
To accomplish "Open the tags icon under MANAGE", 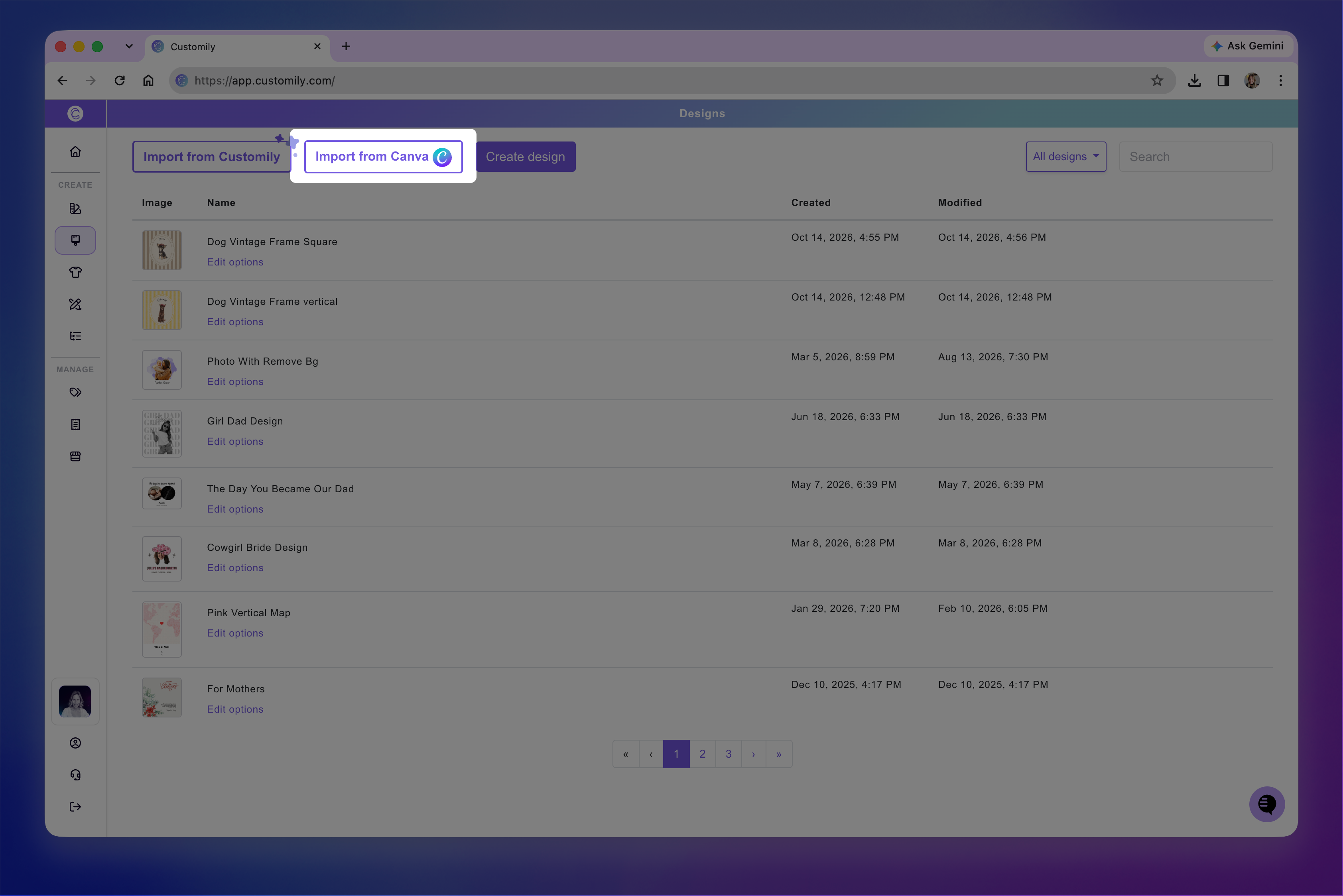I will coord(75,392).
